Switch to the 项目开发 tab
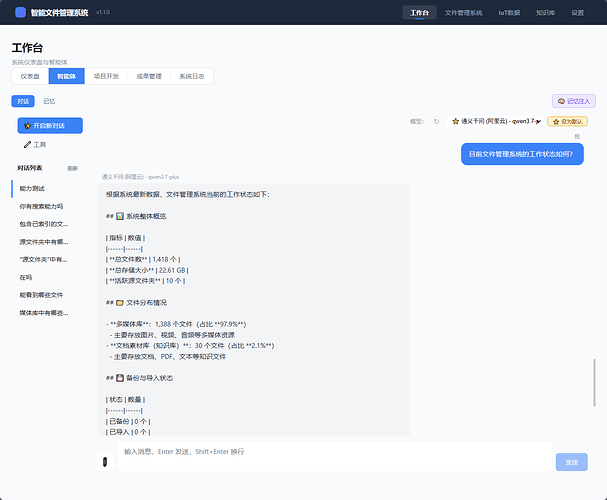The image size is (607, 500). 106,76
